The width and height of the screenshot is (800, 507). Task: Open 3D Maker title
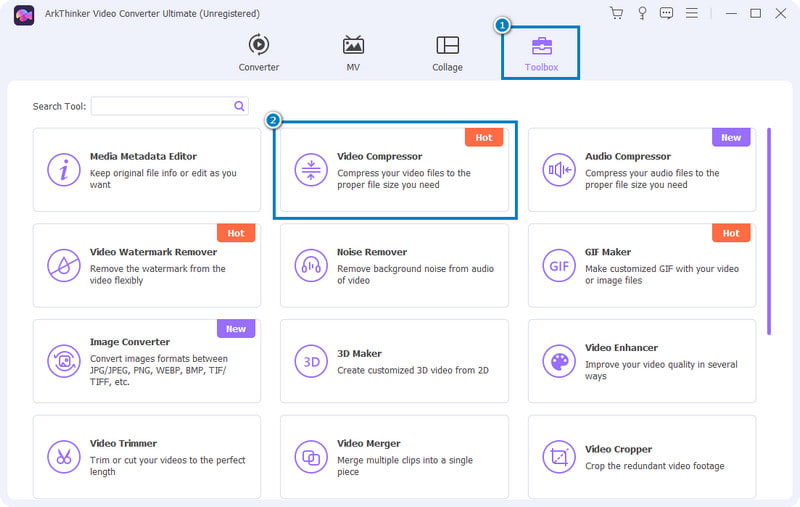pyautogui.click(x=359, y=353)
